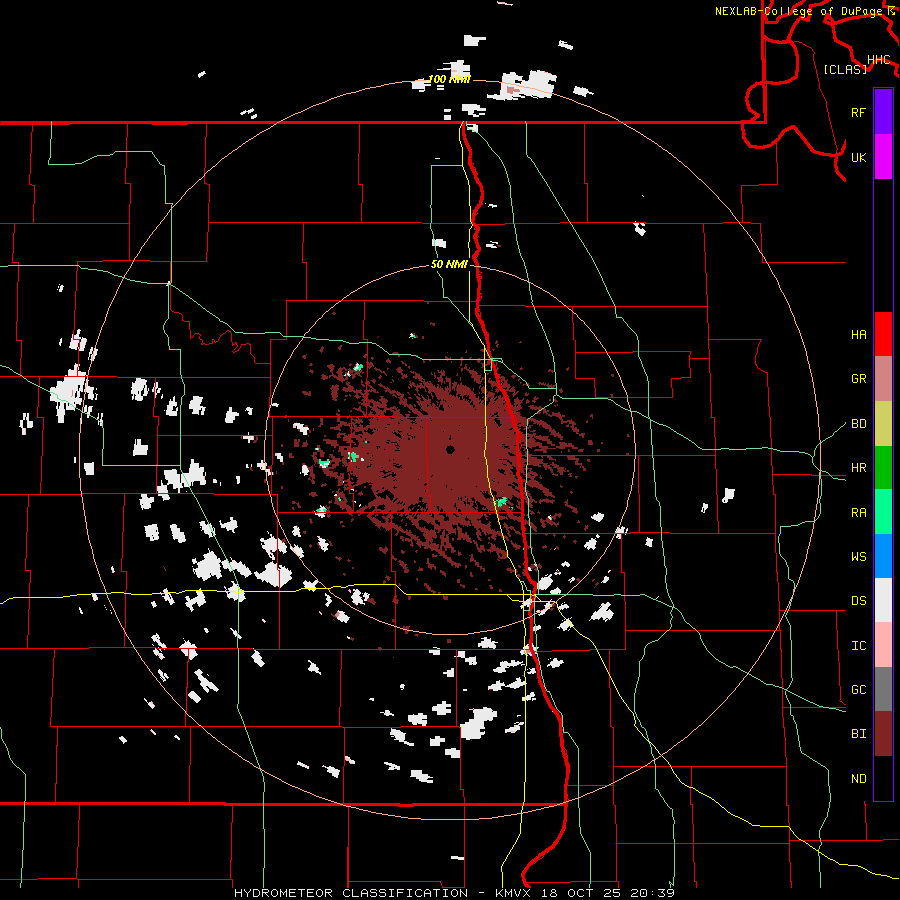Click the "HR" legend label
The width and height of the screenshot is (900, 900).
tap(858, 468)
